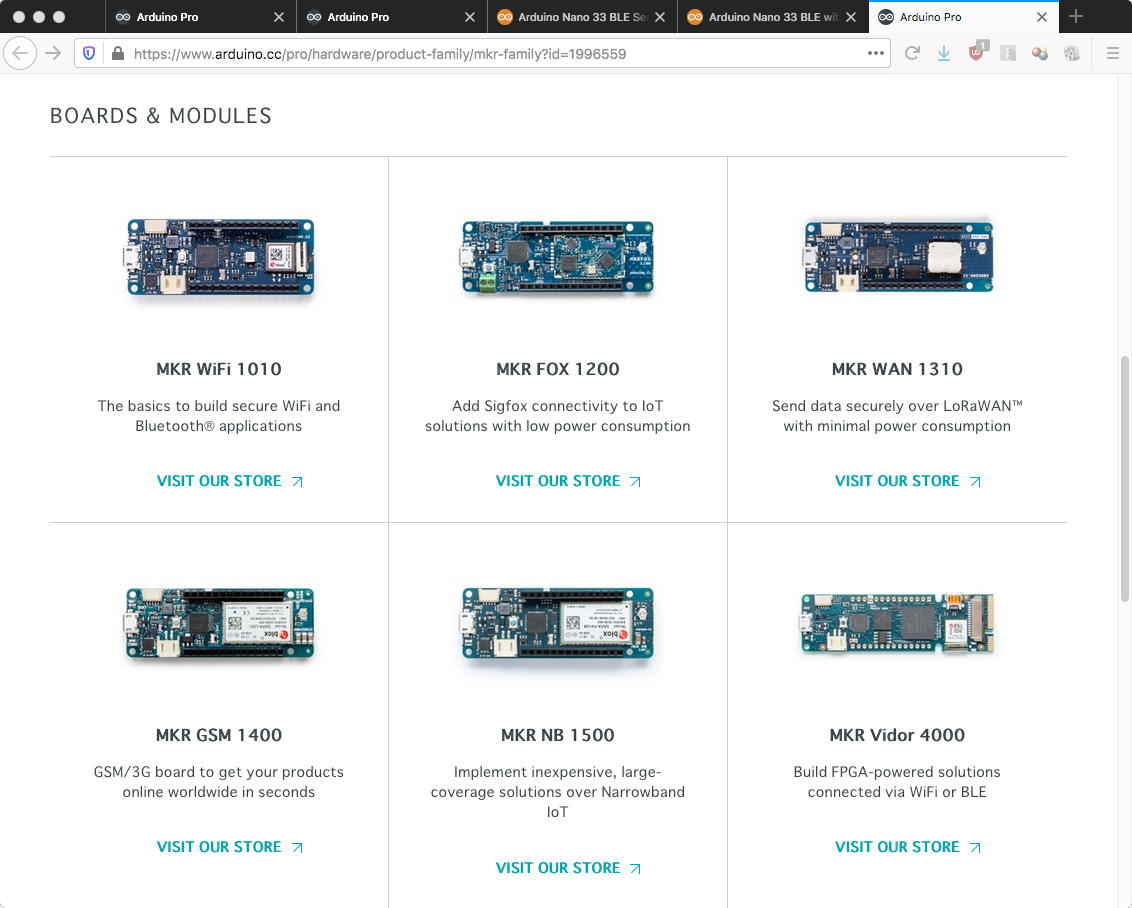Switch to the first Arduino Pro tab

point(201,17)
